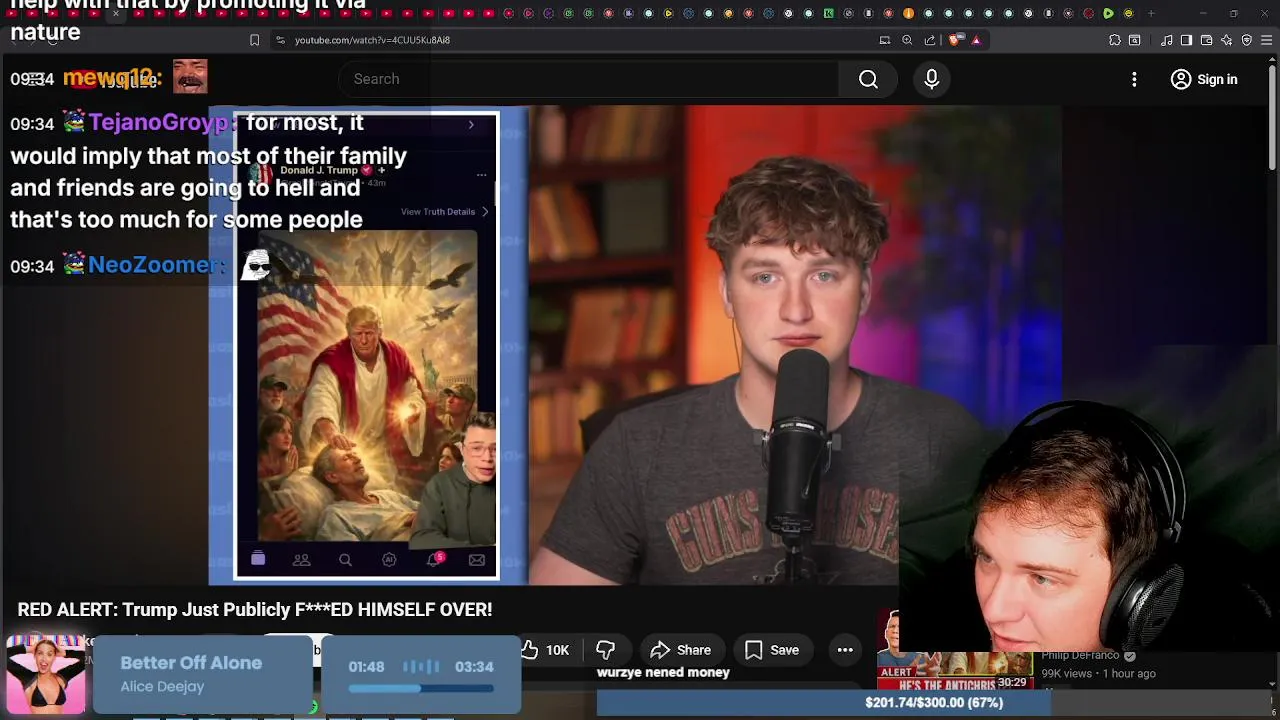Viewport: 1280px width, 720px height.
Task: Click the Sign in button
Action: click(x=1204, y=79)
